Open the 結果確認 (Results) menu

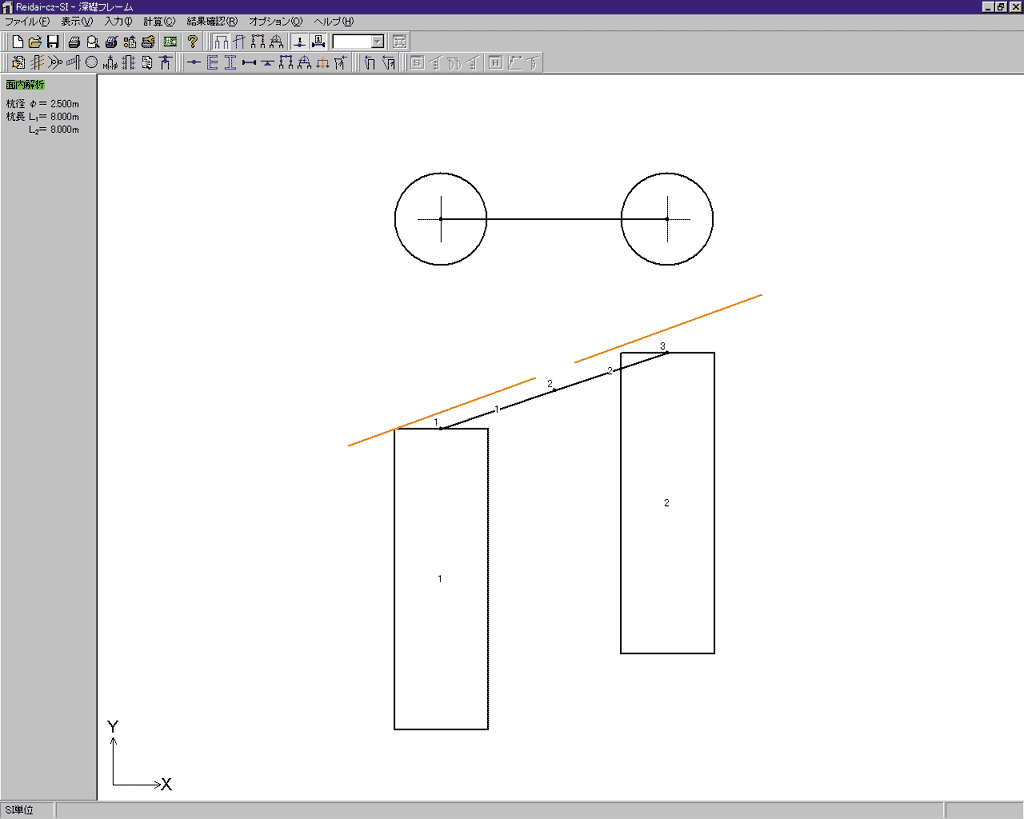212,21
